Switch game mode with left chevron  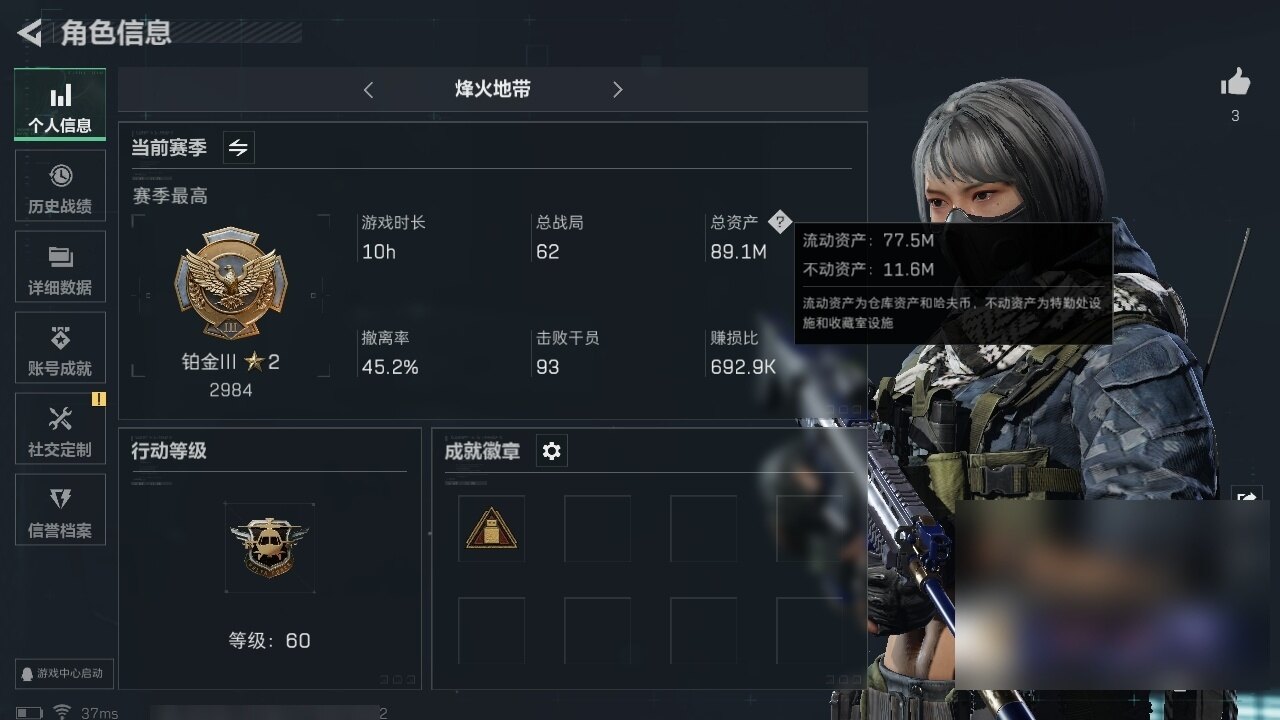coord(368,90)
